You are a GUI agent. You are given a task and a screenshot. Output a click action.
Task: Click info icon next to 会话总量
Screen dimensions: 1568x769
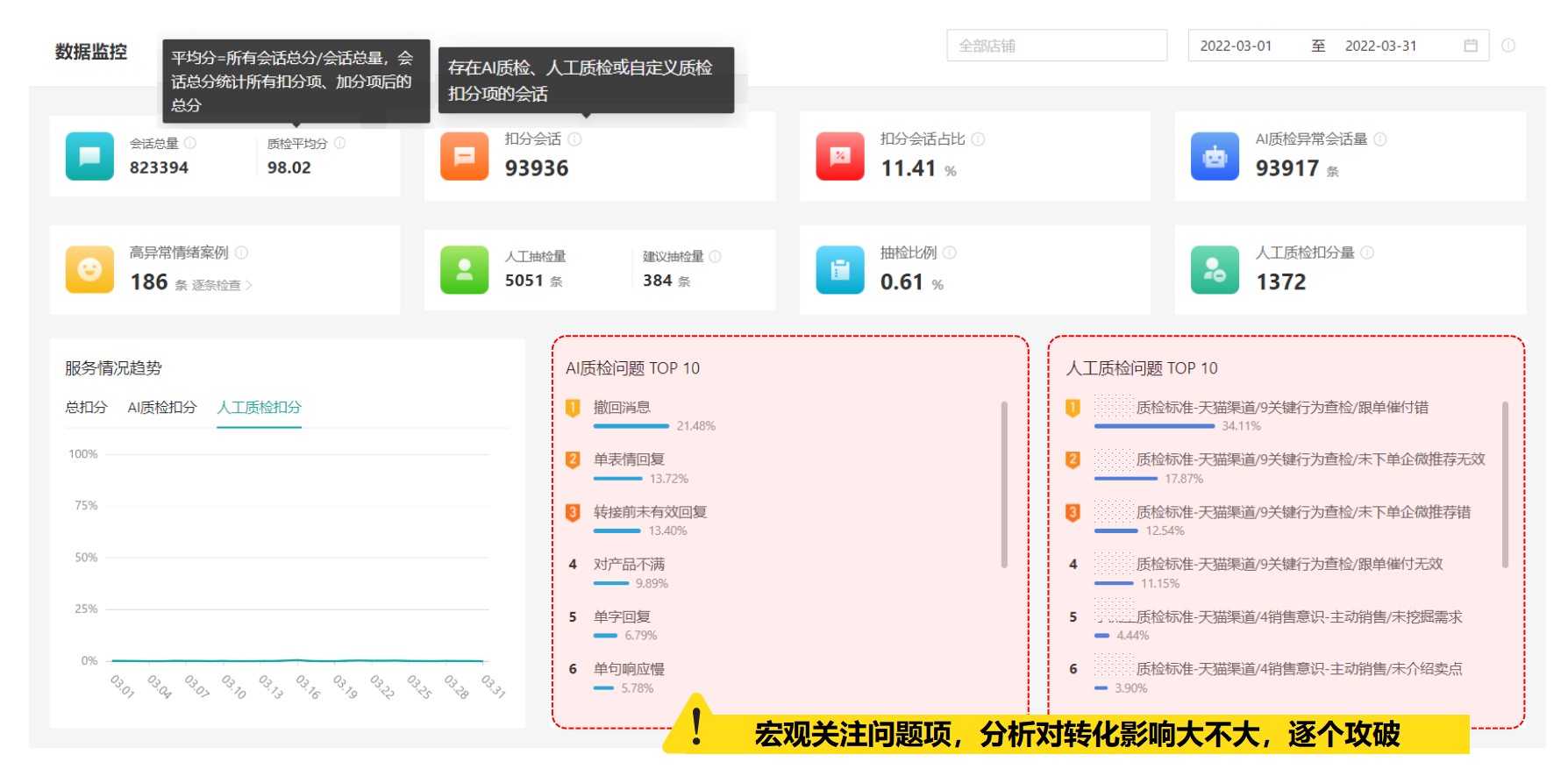pyautogui.click(x=190, y=143)
